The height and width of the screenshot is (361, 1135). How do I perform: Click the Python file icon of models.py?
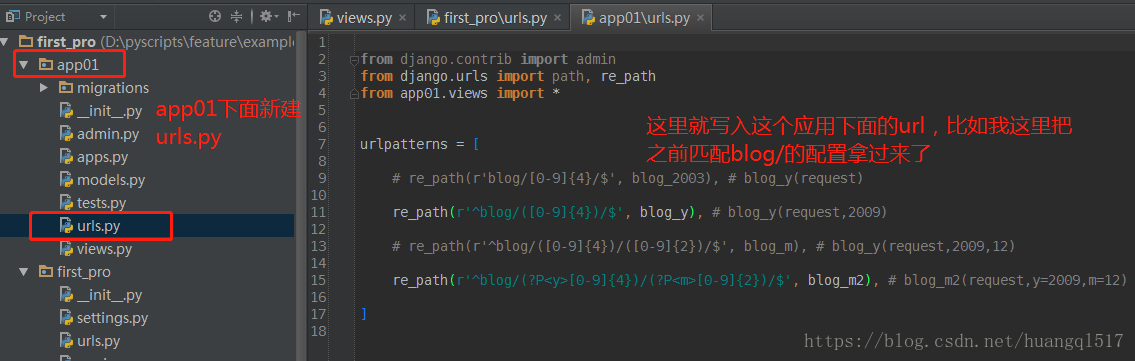pyautogui.click(x=66, y=180)
